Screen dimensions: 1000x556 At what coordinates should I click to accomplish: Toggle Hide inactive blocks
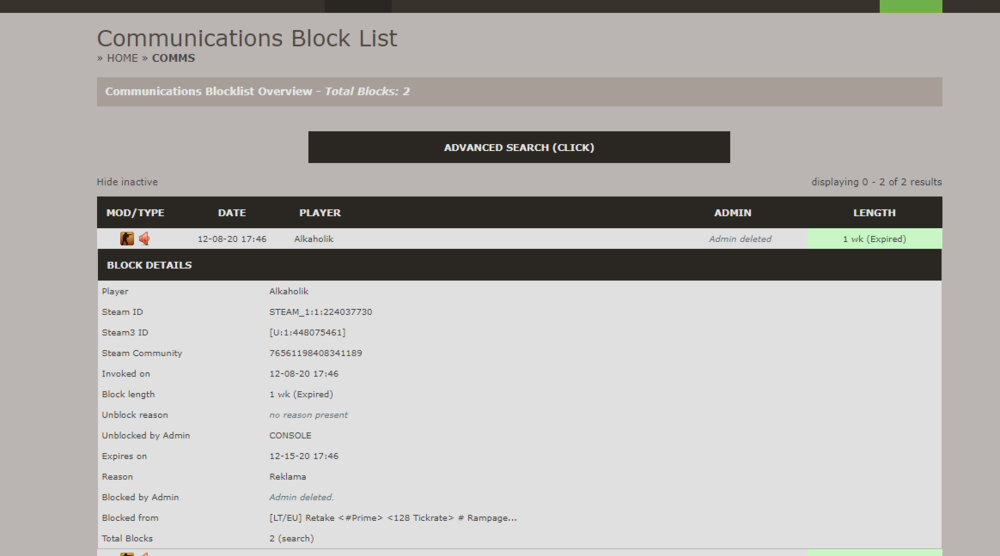pos(127,182)
